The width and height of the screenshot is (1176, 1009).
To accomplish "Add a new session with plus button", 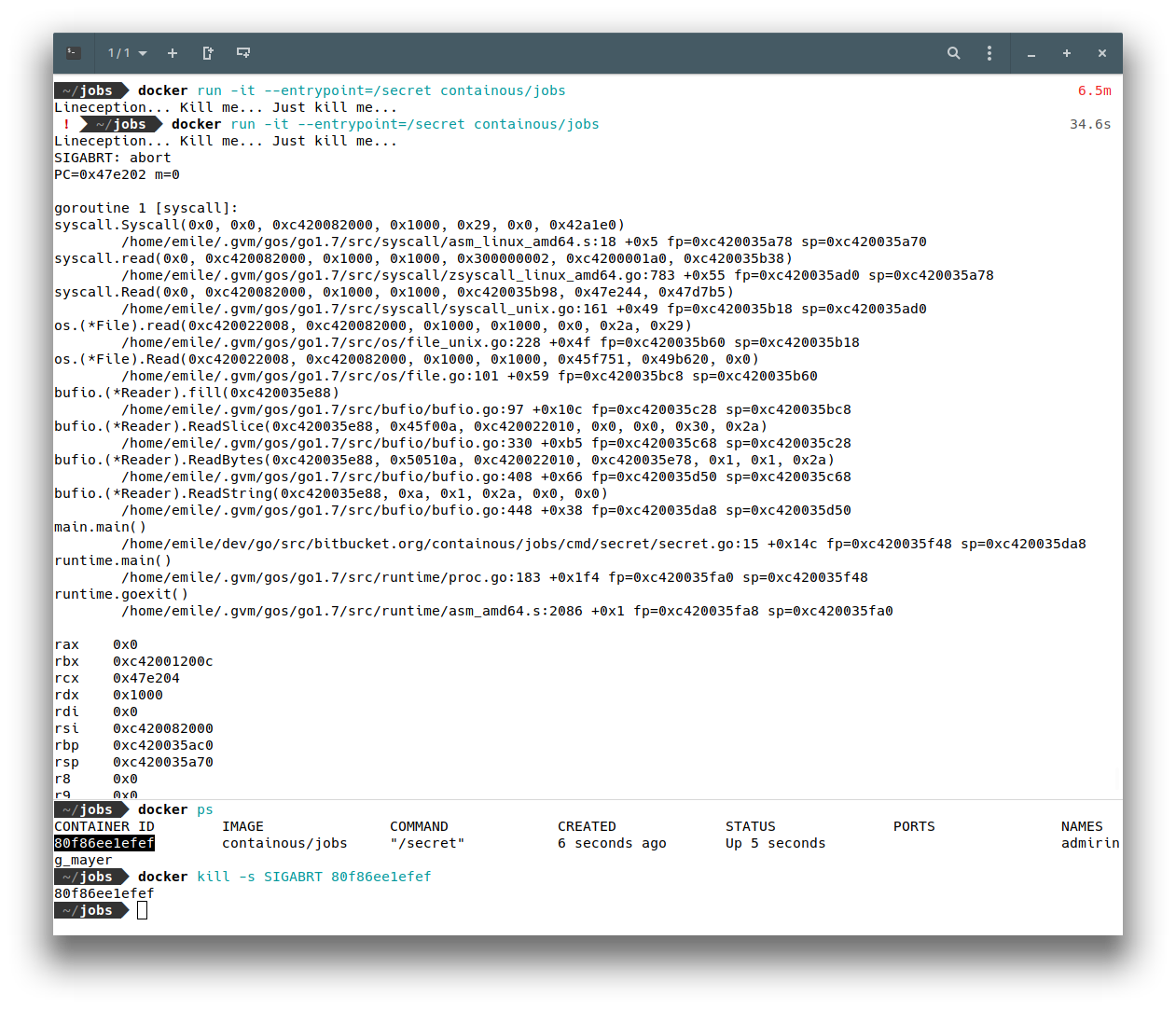I will coord(173,53).
